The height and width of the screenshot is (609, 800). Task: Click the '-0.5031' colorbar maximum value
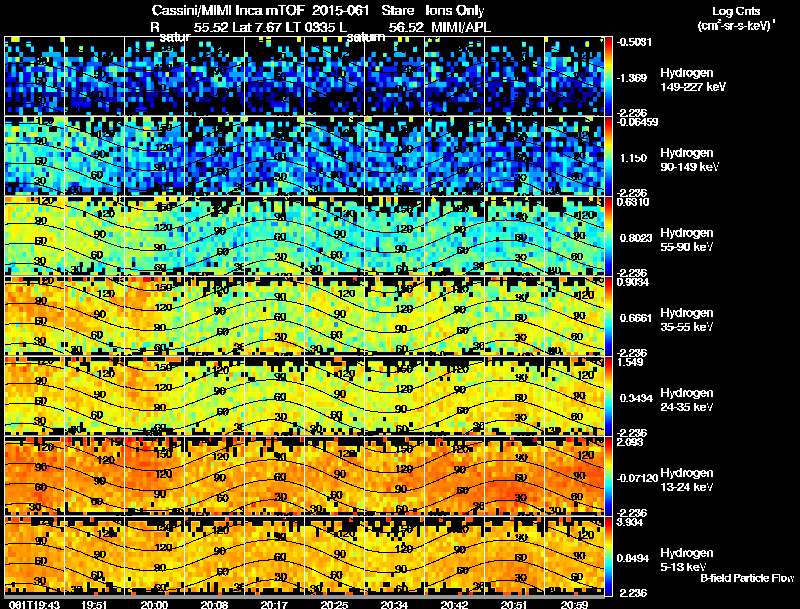tap(635, 42)
